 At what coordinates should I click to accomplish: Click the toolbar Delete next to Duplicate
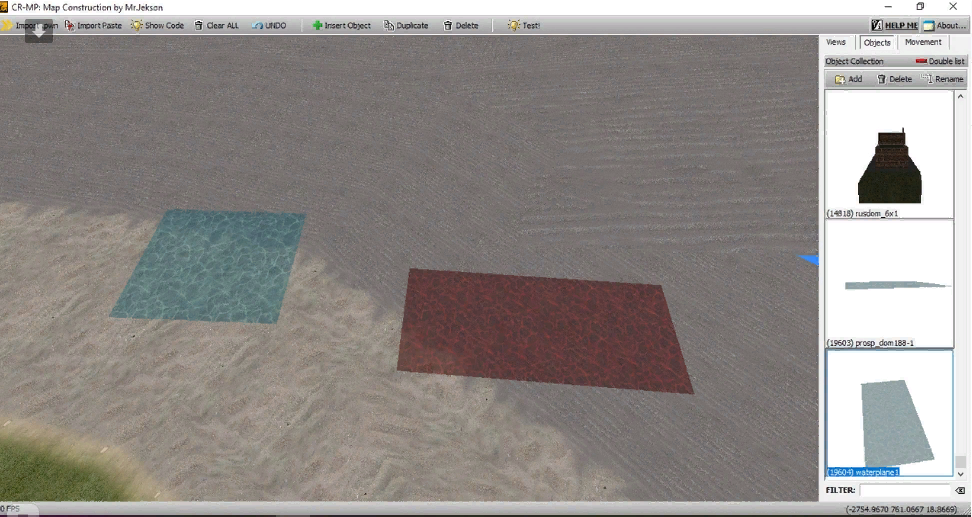coord(461,25)
